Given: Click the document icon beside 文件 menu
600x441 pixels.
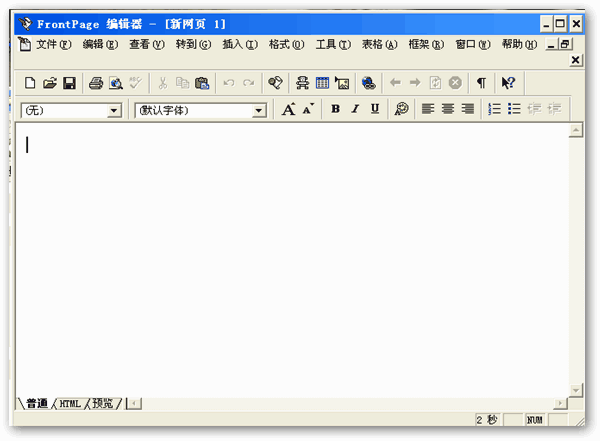Looking at the screenshot, I should coord(25,44).
